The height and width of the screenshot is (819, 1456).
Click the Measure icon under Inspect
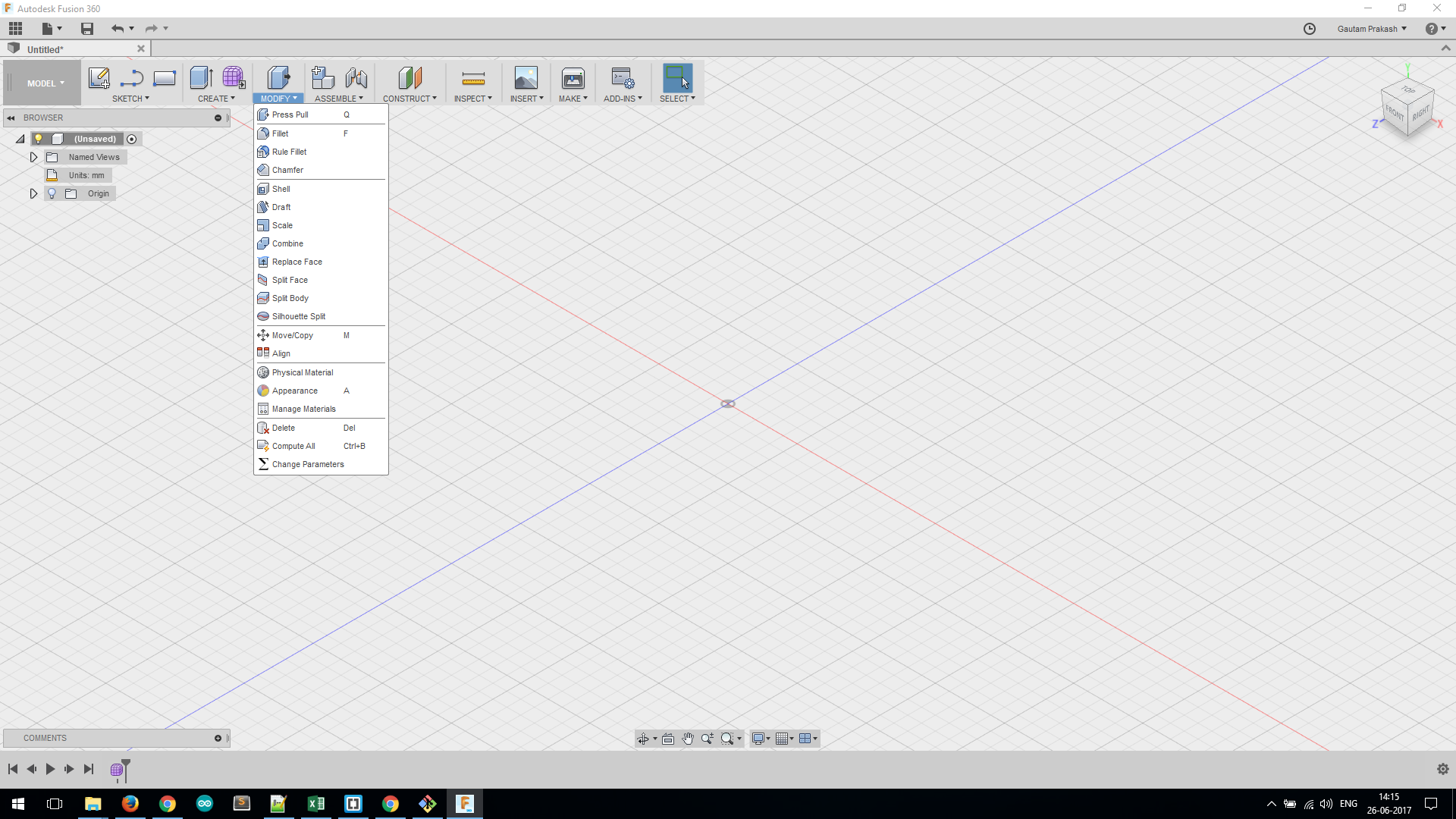click(x=473, y=78)
